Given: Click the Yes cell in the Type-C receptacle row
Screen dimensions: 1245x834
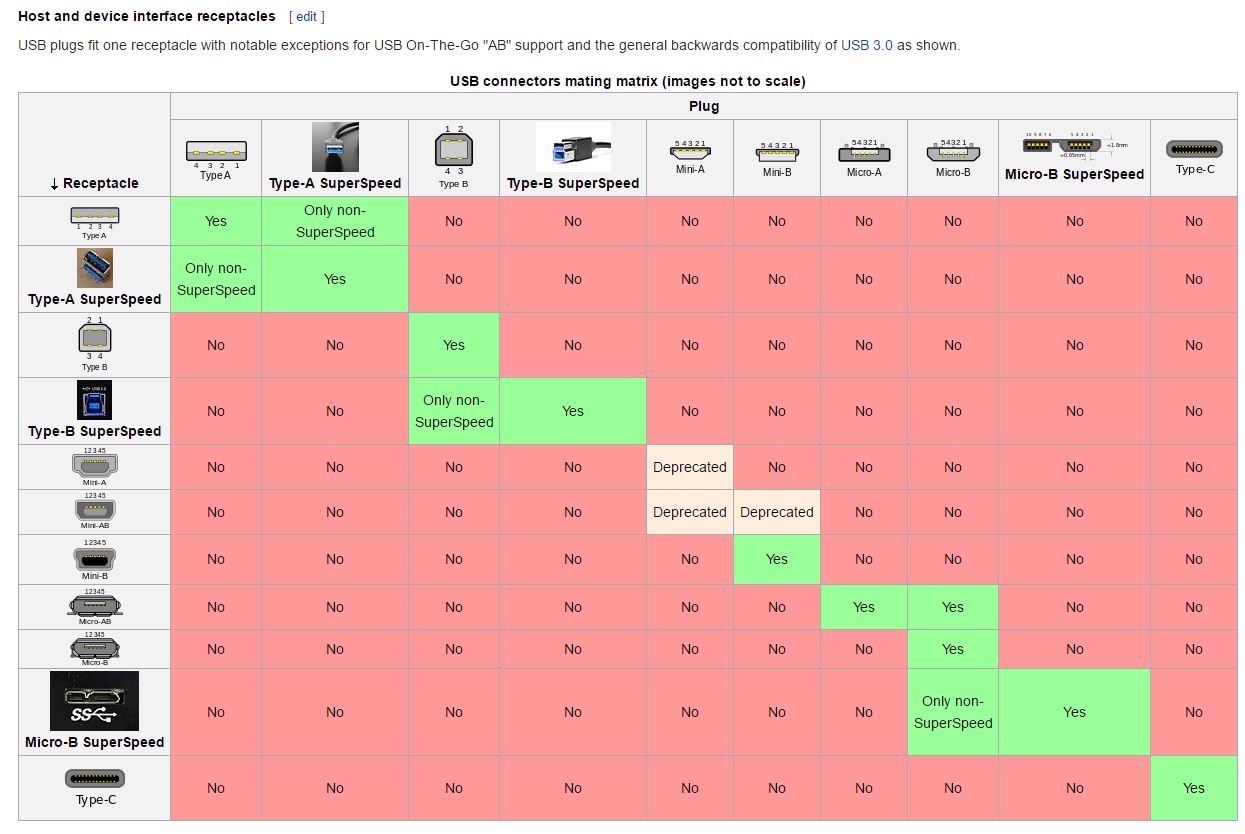Looking at the screenshot, I should tap(1194, 788).
